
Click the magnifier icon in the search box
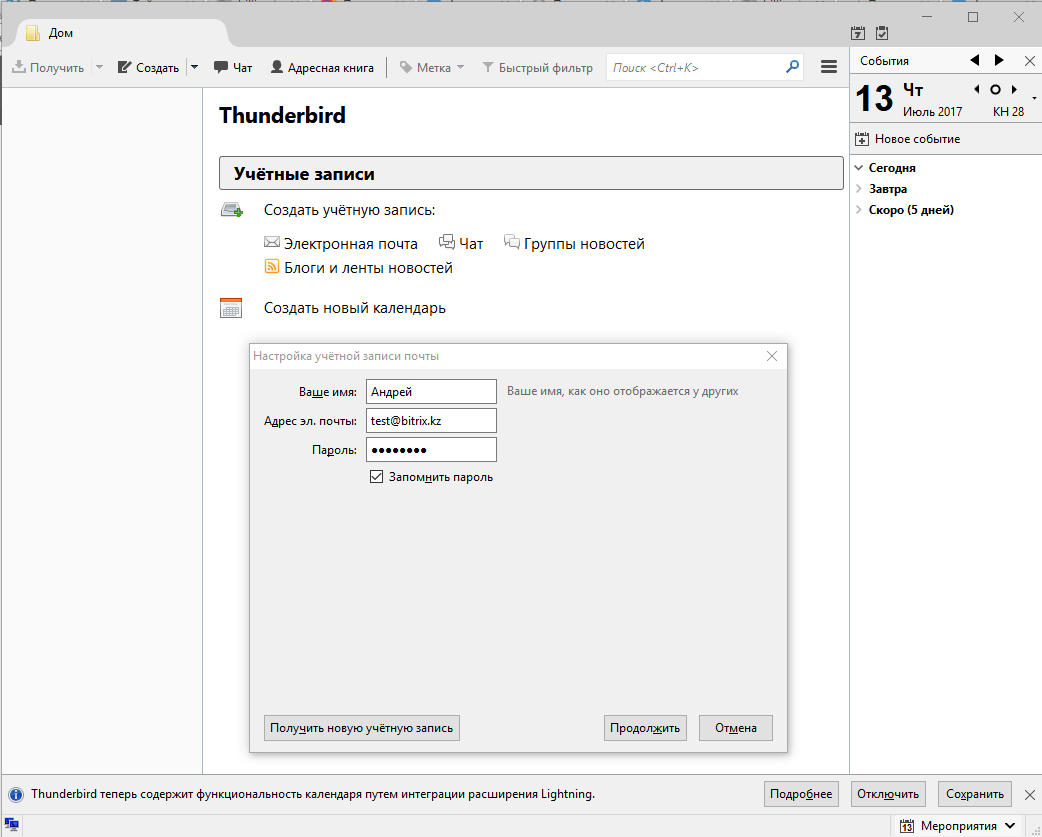tap(791, 67)
